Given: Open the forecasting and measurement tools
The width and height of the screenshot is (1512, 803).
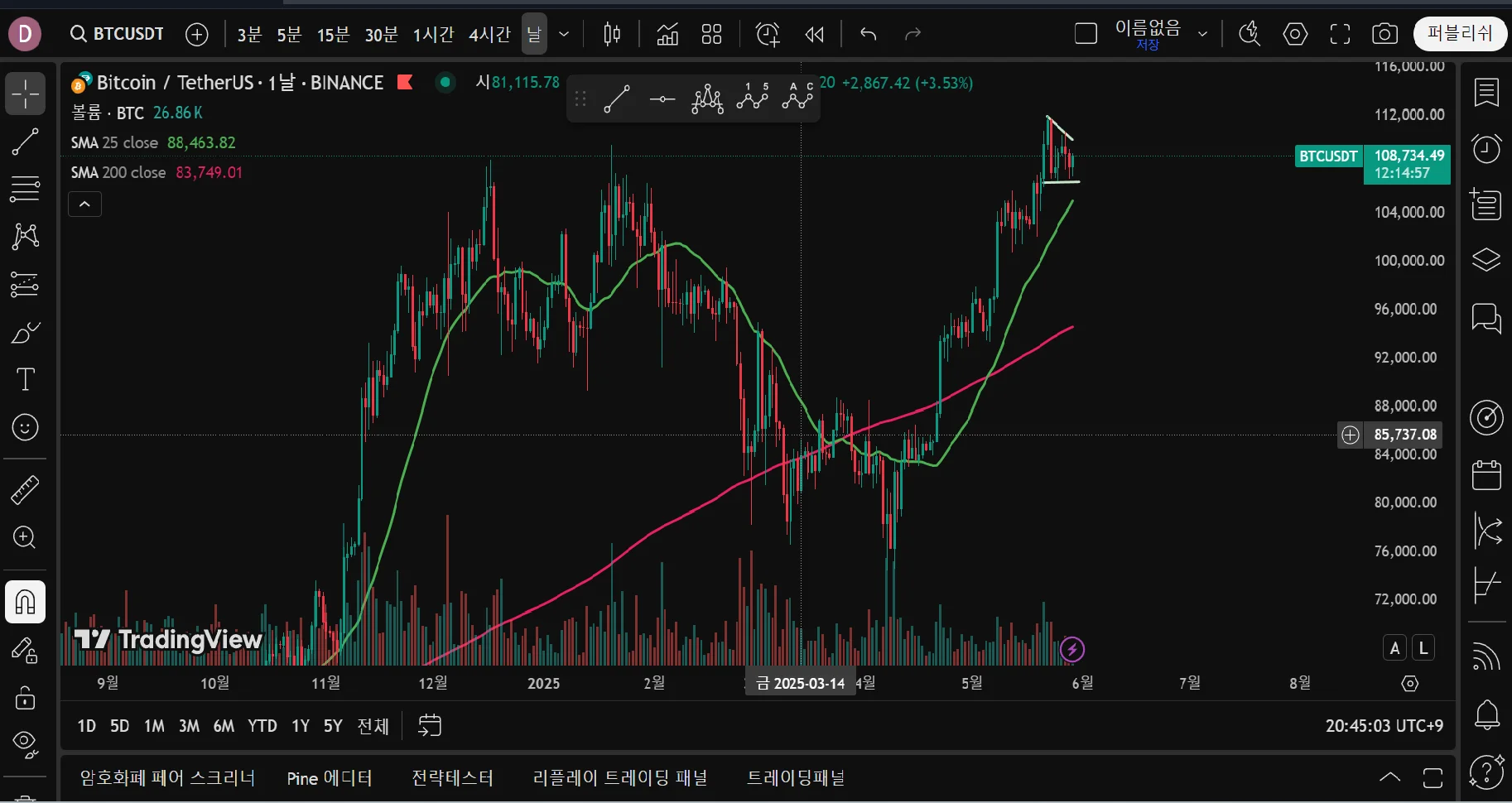Looking at the screenshot, I should [x=26, y=285].
